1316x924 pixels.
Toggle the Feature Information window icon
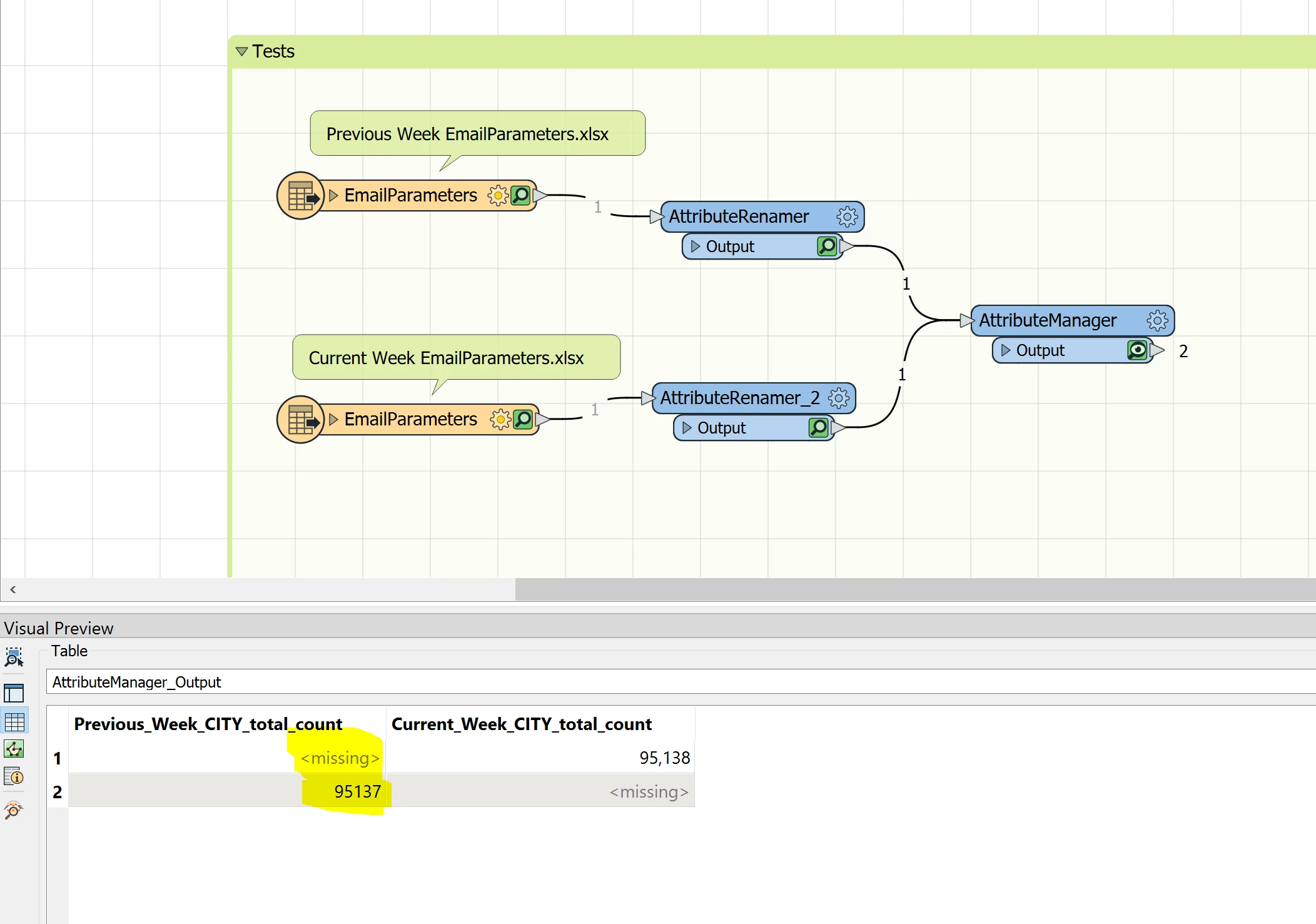14,776
